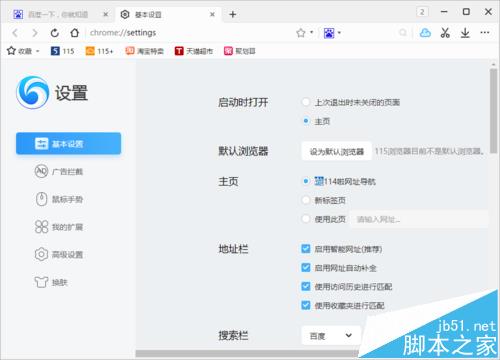500x360 pixels.
Task: Click the forward navigation arrow
Action: click(35, 33)
